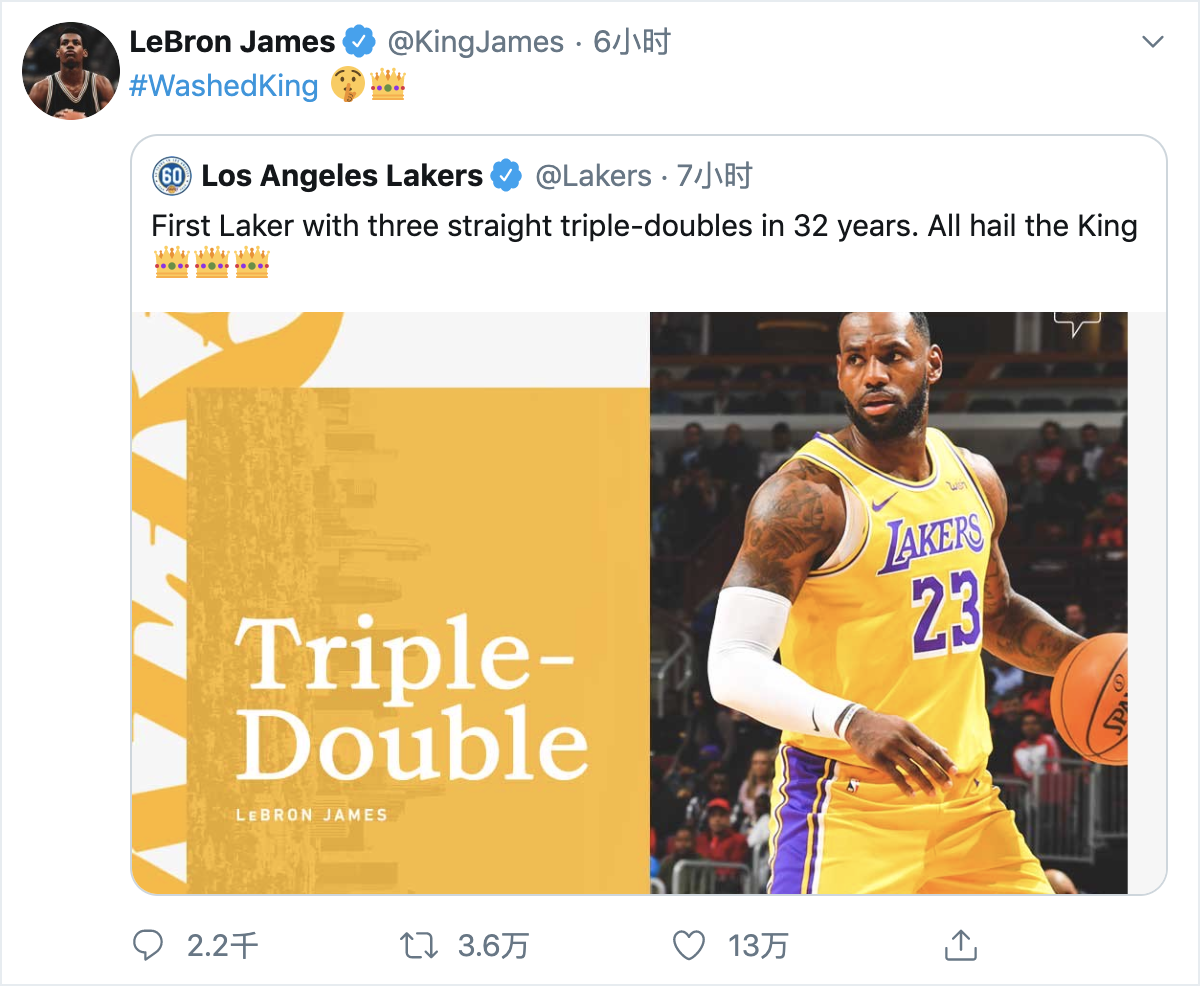Image resolution: width=1200 pixels, height=986 pixels.
Task: Click the Los Angeles Lakers display name
Action: [x=342, y=177]
